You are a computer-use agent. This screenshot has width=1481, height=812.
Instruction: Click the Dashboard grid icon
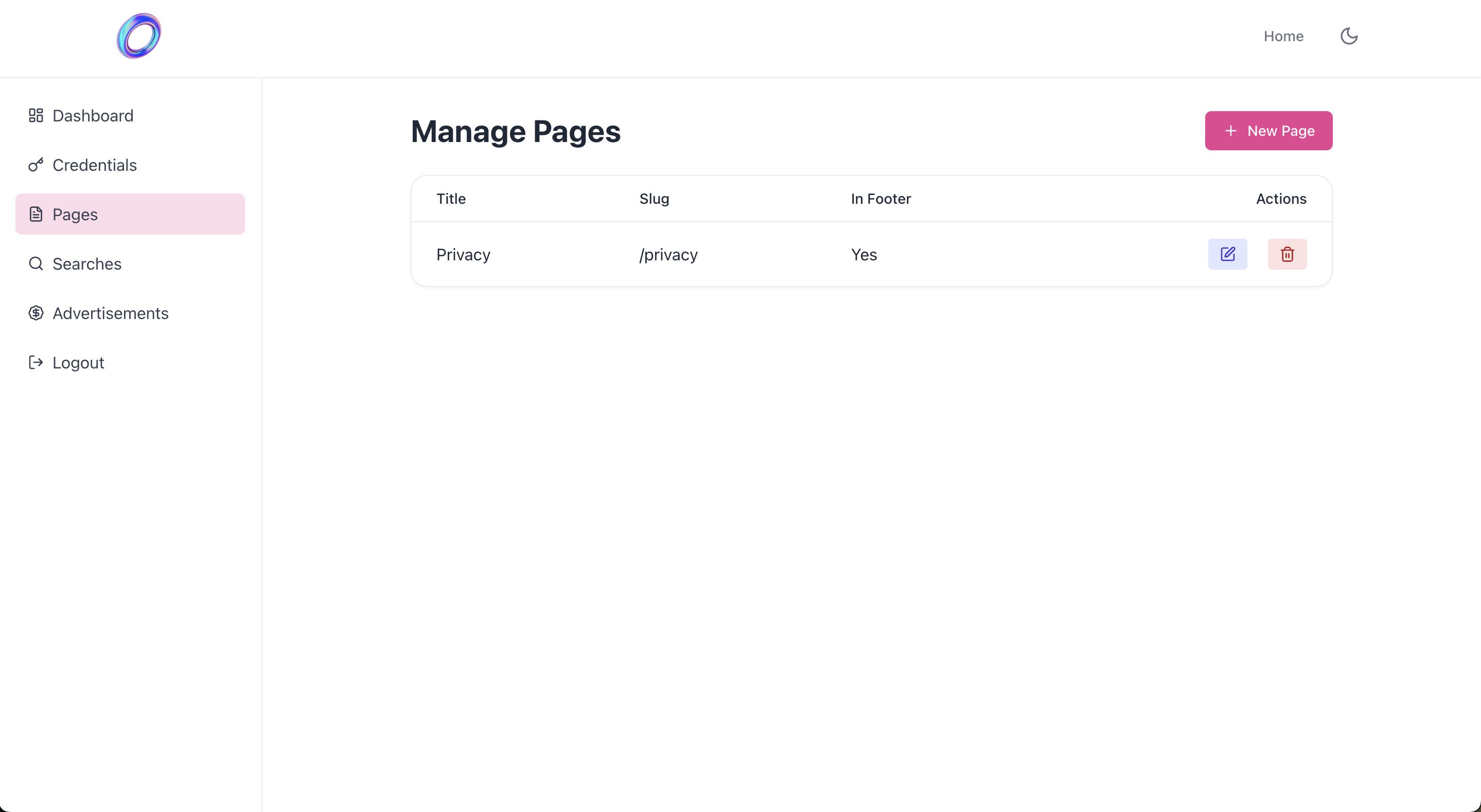click(x=36, y=116)
